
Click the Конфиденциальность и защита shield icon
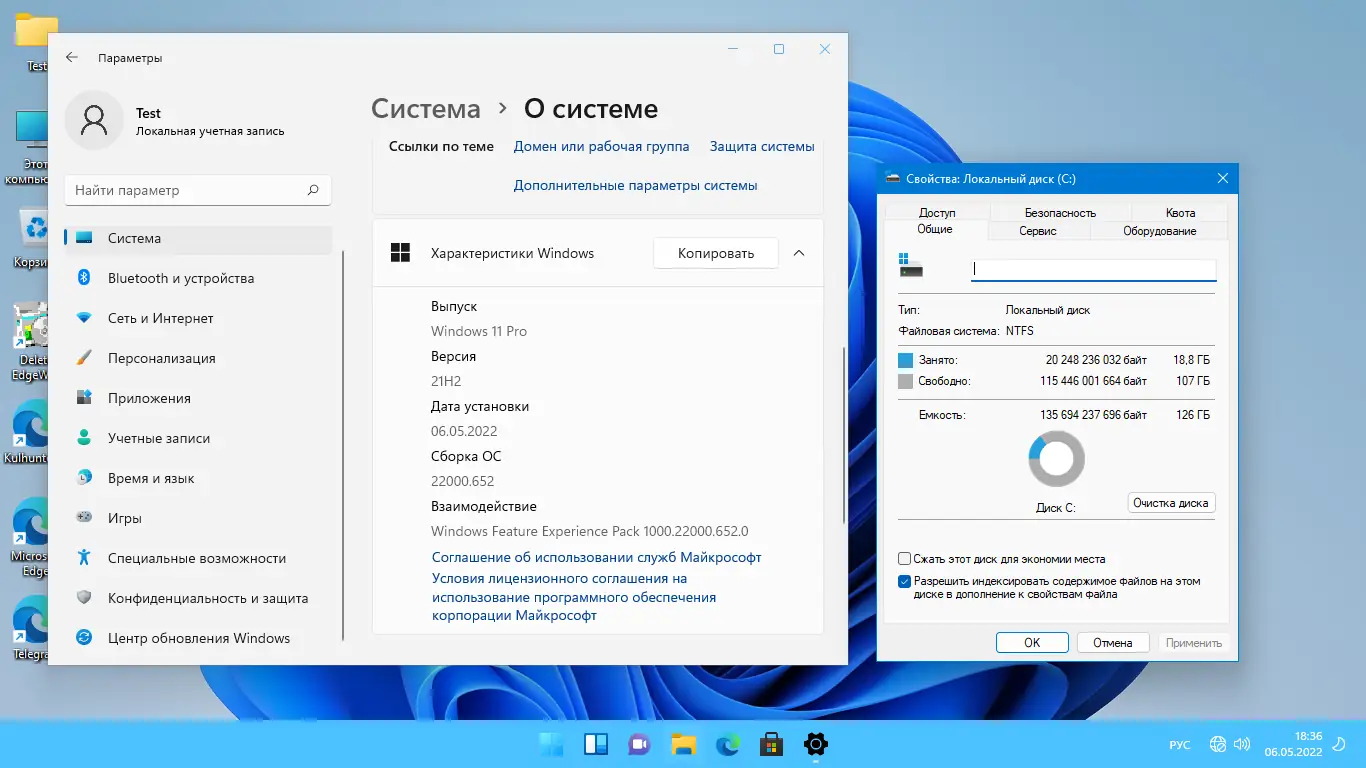[85, 598]
